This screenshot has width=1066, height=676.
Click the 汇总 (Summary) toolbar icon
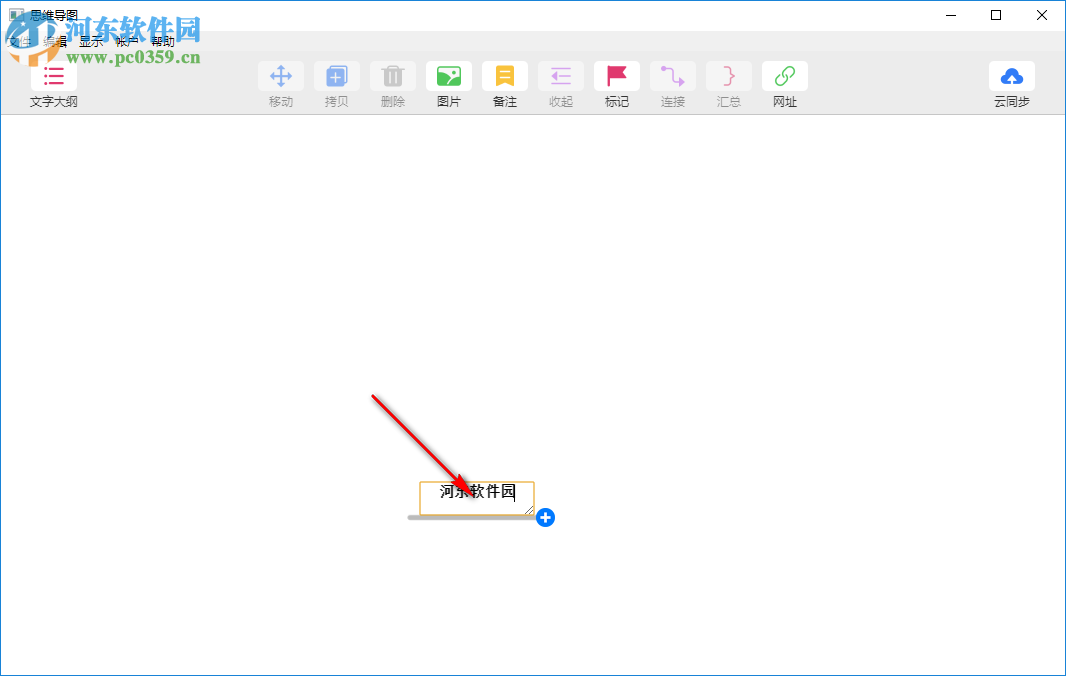(728, 76)
